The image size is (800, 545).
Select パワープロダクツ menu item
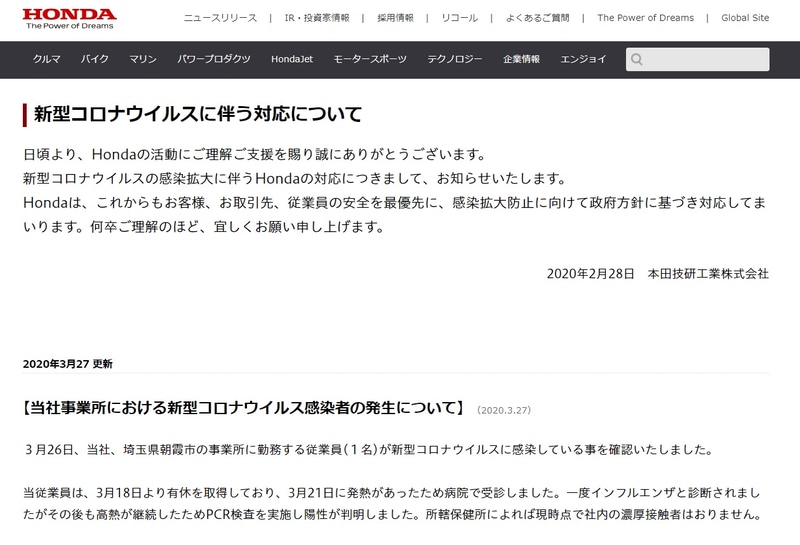[x=214, y=59]
